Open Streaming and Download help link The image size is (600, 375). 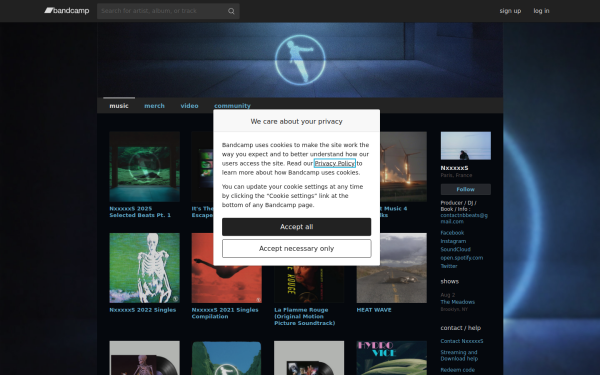pyautogui.click(x=459, y=355)
